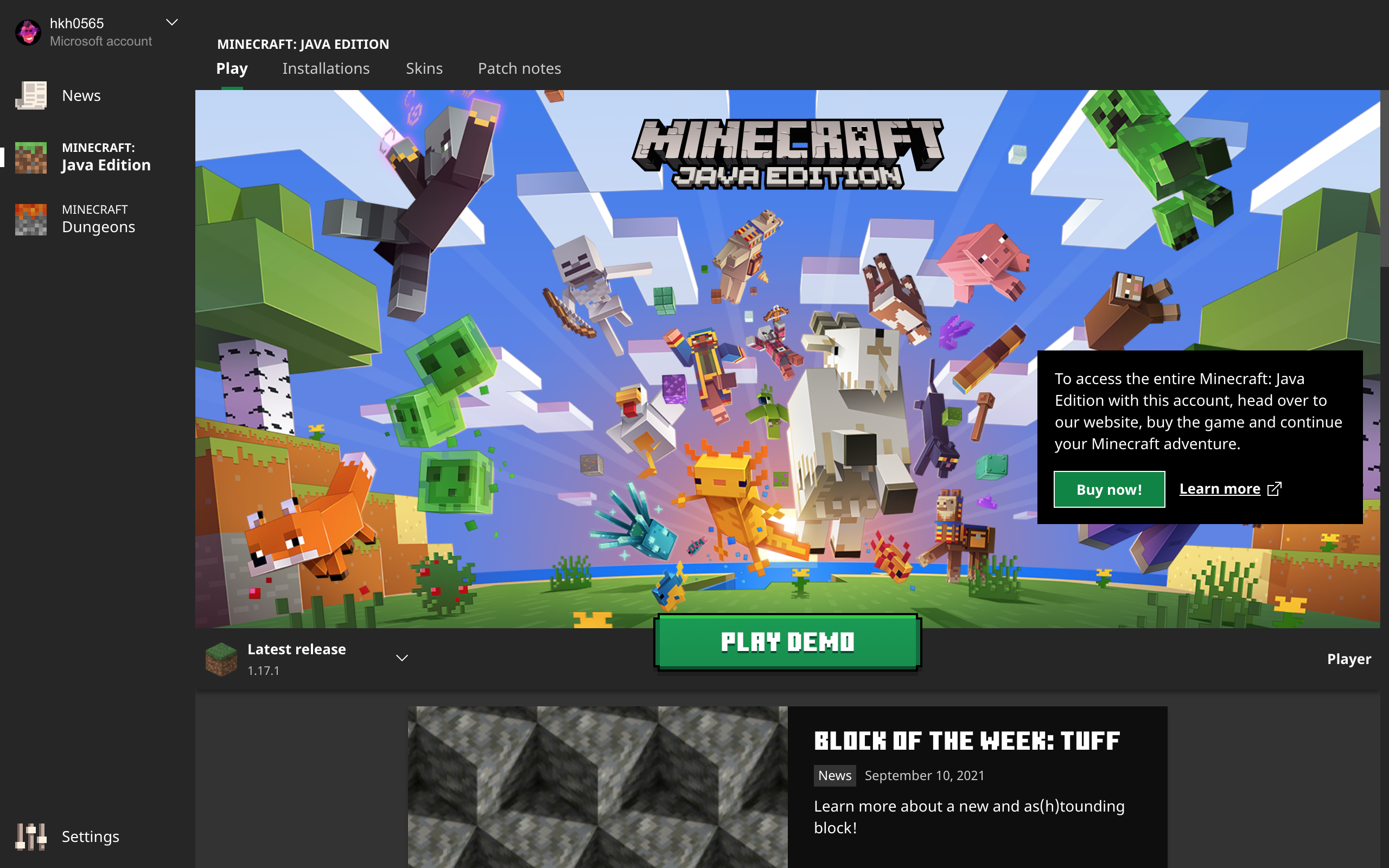Screen dimensions: 1389x868
Task: Expand the Latest release version chevron
Action: pos(402,658)
